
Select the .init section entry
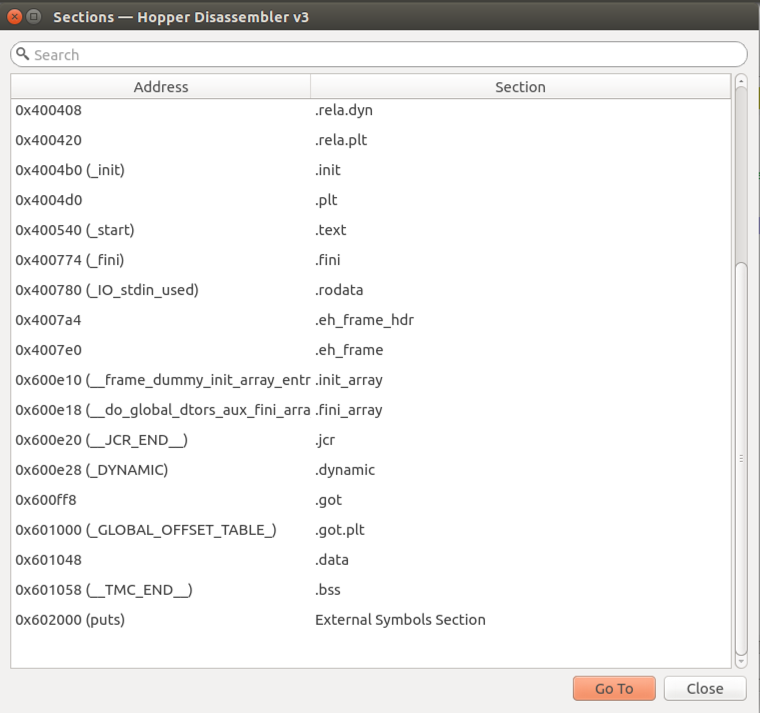pos(328,170)
